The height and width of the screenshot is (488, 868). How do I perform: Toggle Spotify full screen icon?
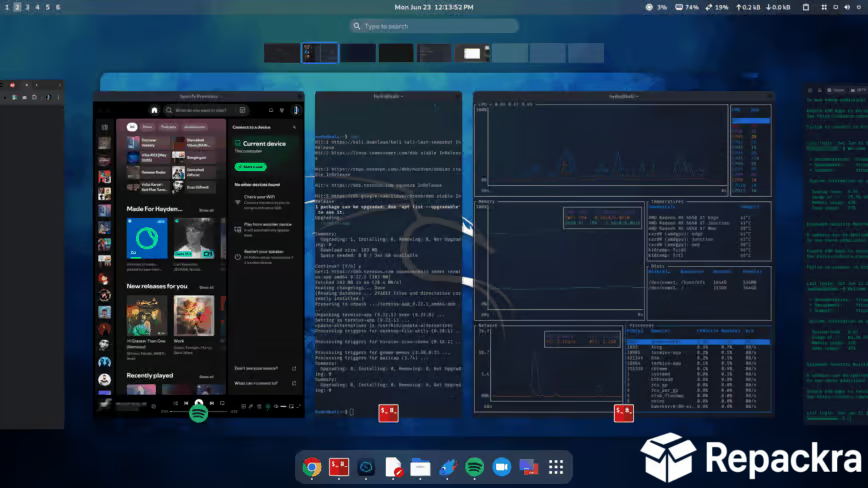click(299, 406)
